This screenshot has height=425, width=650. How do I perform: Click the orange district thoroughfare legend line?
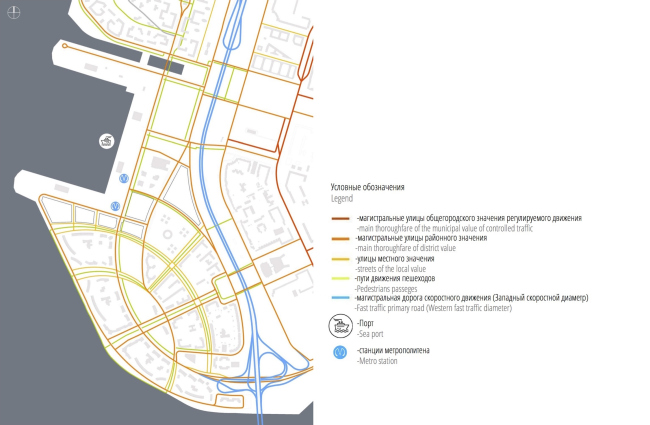(x=342, y=238)
